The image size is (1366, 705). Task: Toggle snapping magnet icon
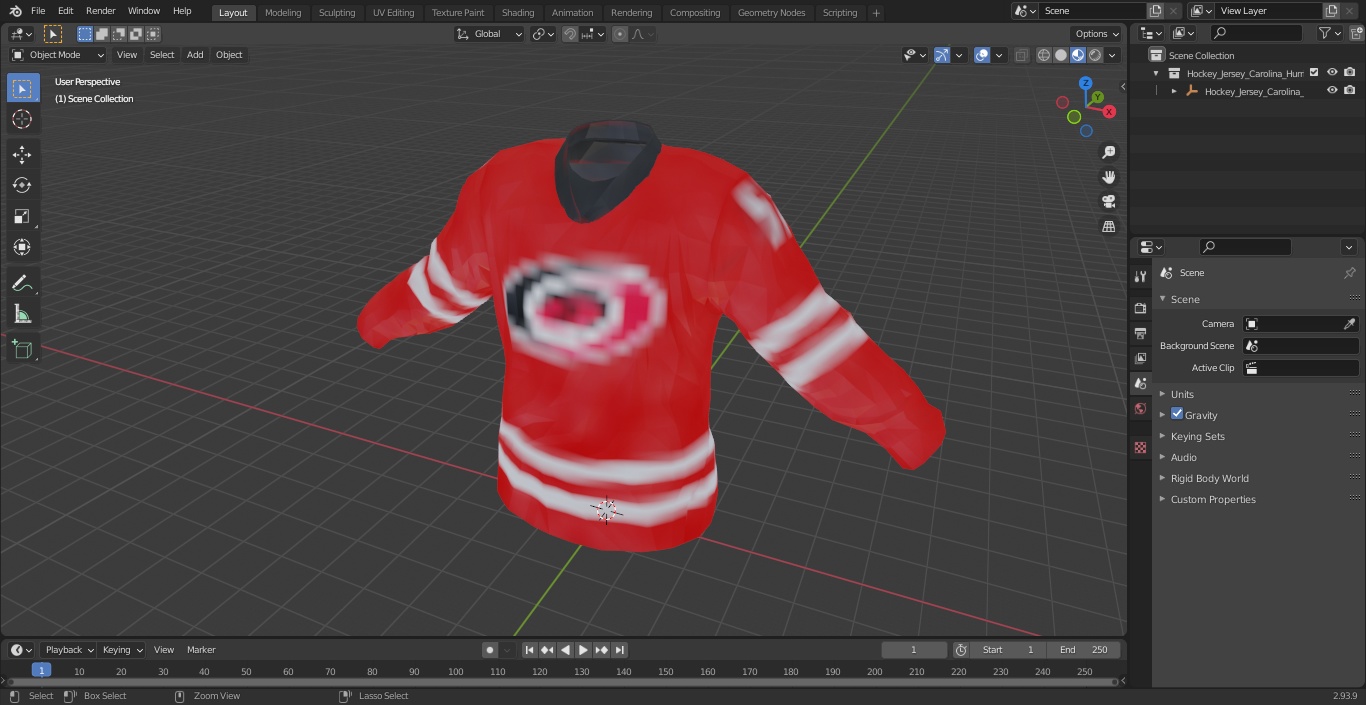pyautogui.click(x=570, y=34)
